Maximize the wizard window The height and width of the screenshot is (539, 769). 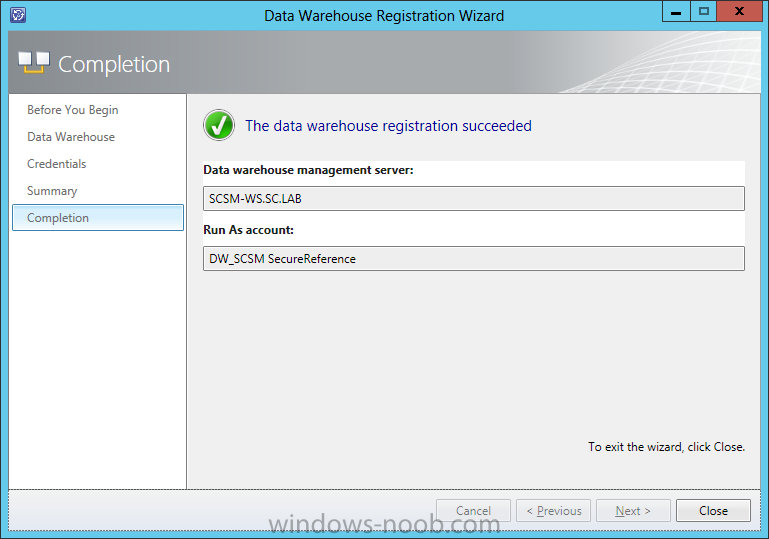pyautogui.click(x=704, y=12)
